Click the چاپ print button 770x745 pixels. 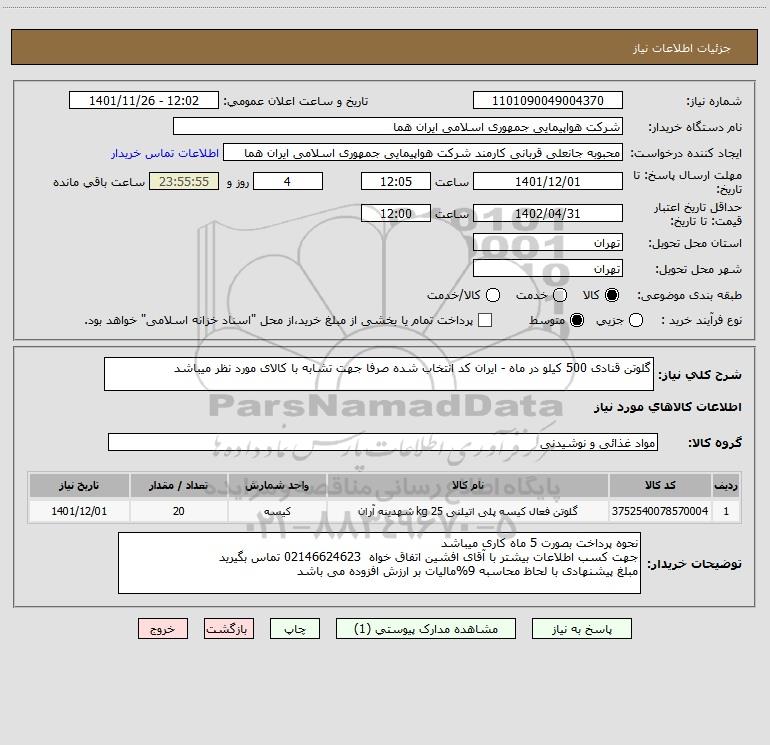[295, 629]
